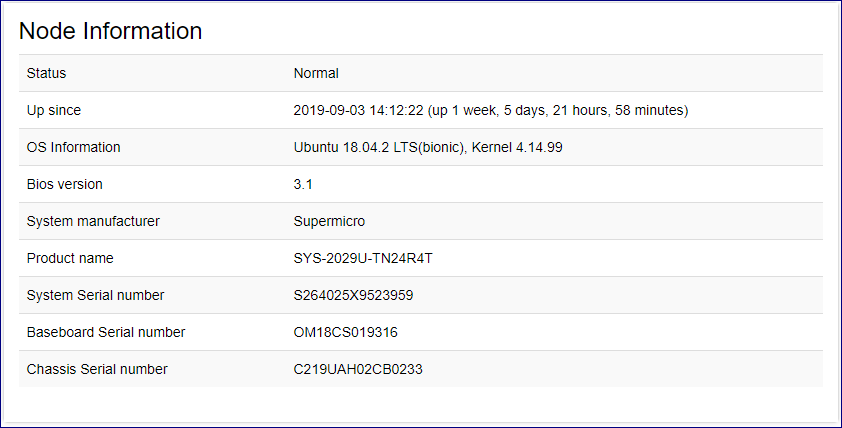Click the 2019-09-03 uptime value
The image size is (842, 428).
pos(491,110)
